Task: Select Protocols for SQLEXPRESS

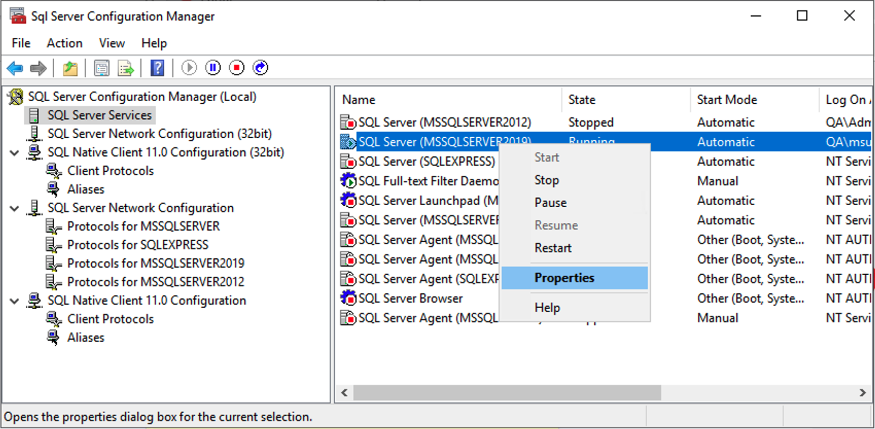Action: tap(137, 245)
